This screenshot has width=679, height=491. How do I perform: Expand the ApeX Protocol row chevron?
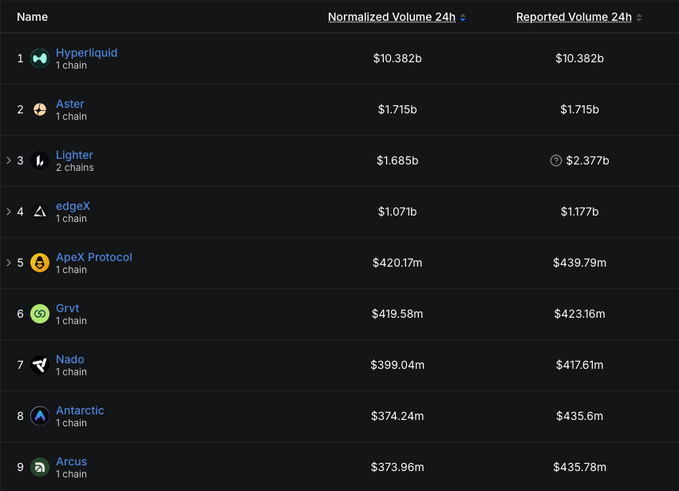pos(8,263)
